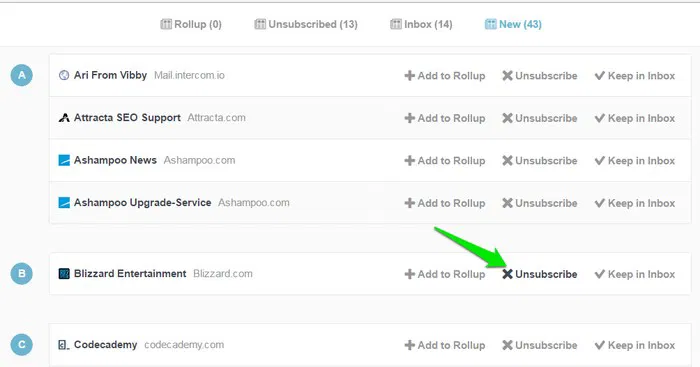Add Attracta SEO Support to Rollup

[445, 118]
